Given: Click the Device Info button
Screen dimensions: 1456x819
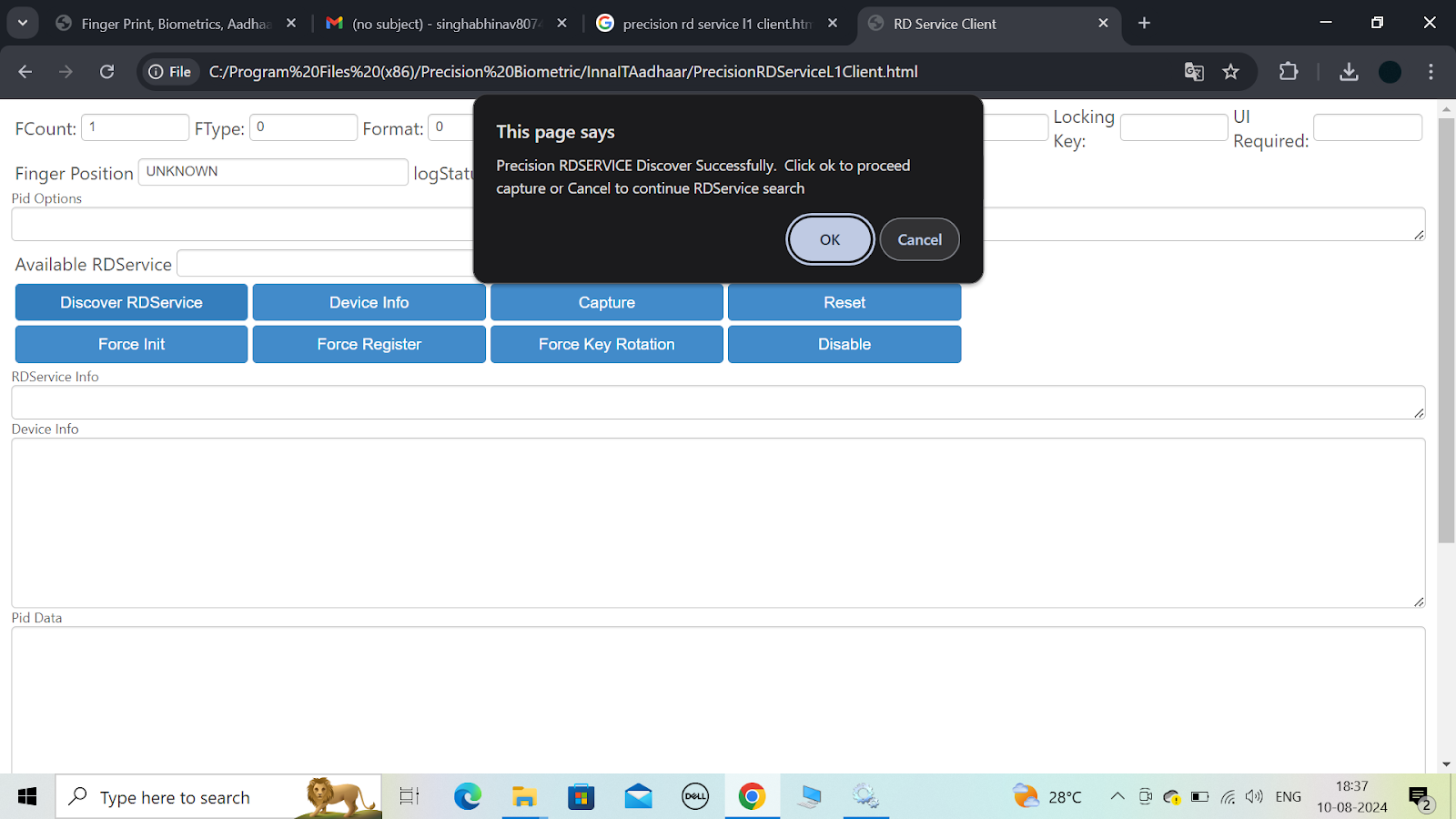Looking at the screenshot, I should click(369, 302).
